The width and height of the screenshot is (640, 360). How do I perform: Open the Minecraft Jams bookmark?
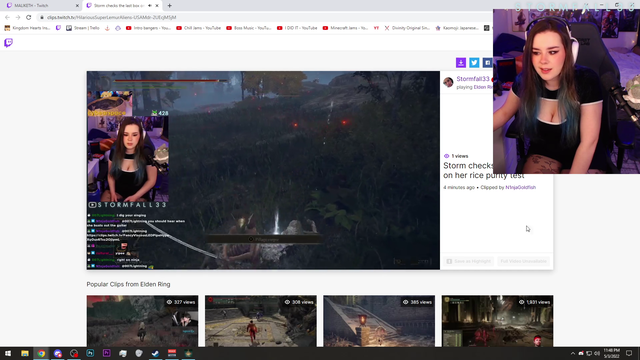(345, 28)
